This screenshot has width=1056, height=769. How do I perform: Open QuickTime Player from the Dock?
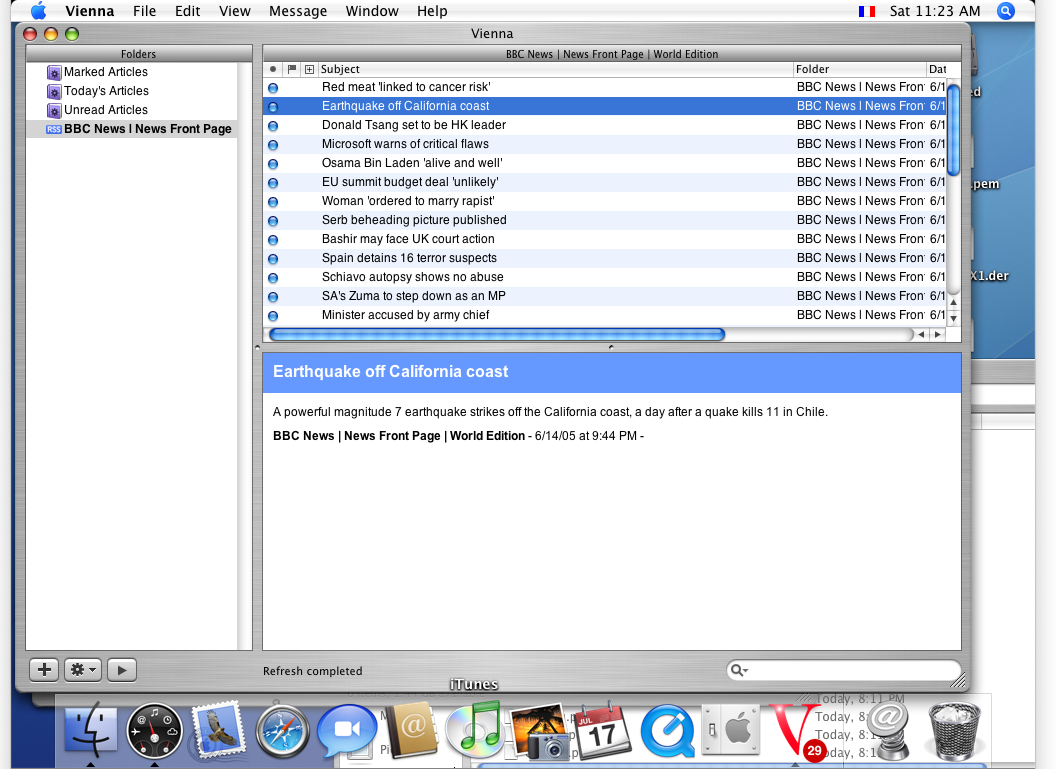[x=667, y=732]
